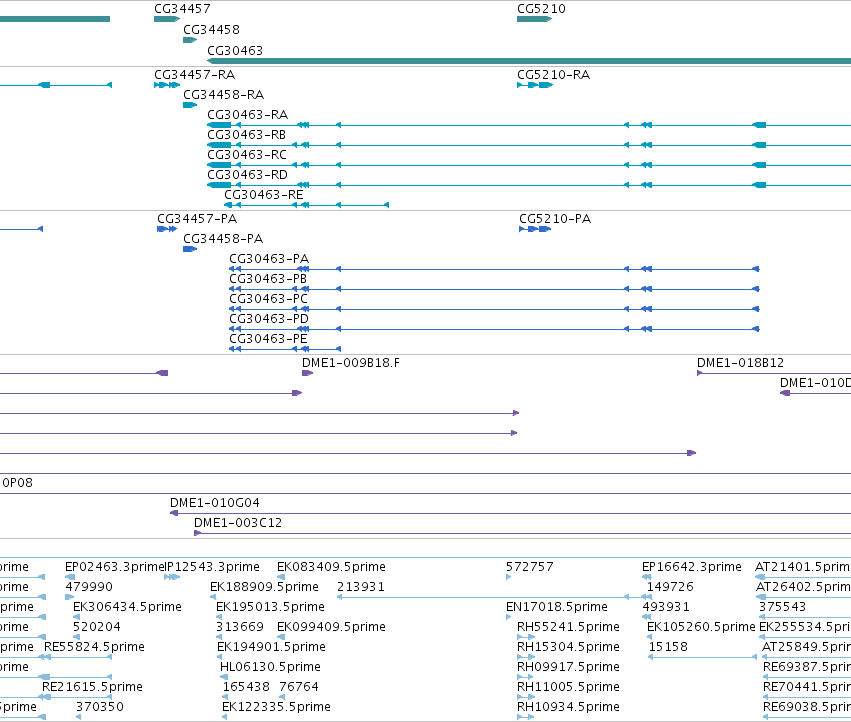
Task: Select the CG34458-PA protein feature
Action: coord(190,249)
